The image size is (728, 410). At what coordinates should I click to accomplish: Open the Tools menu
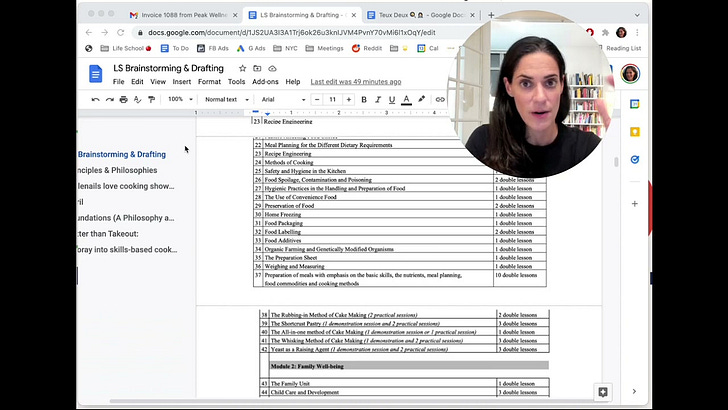point(236,82)
